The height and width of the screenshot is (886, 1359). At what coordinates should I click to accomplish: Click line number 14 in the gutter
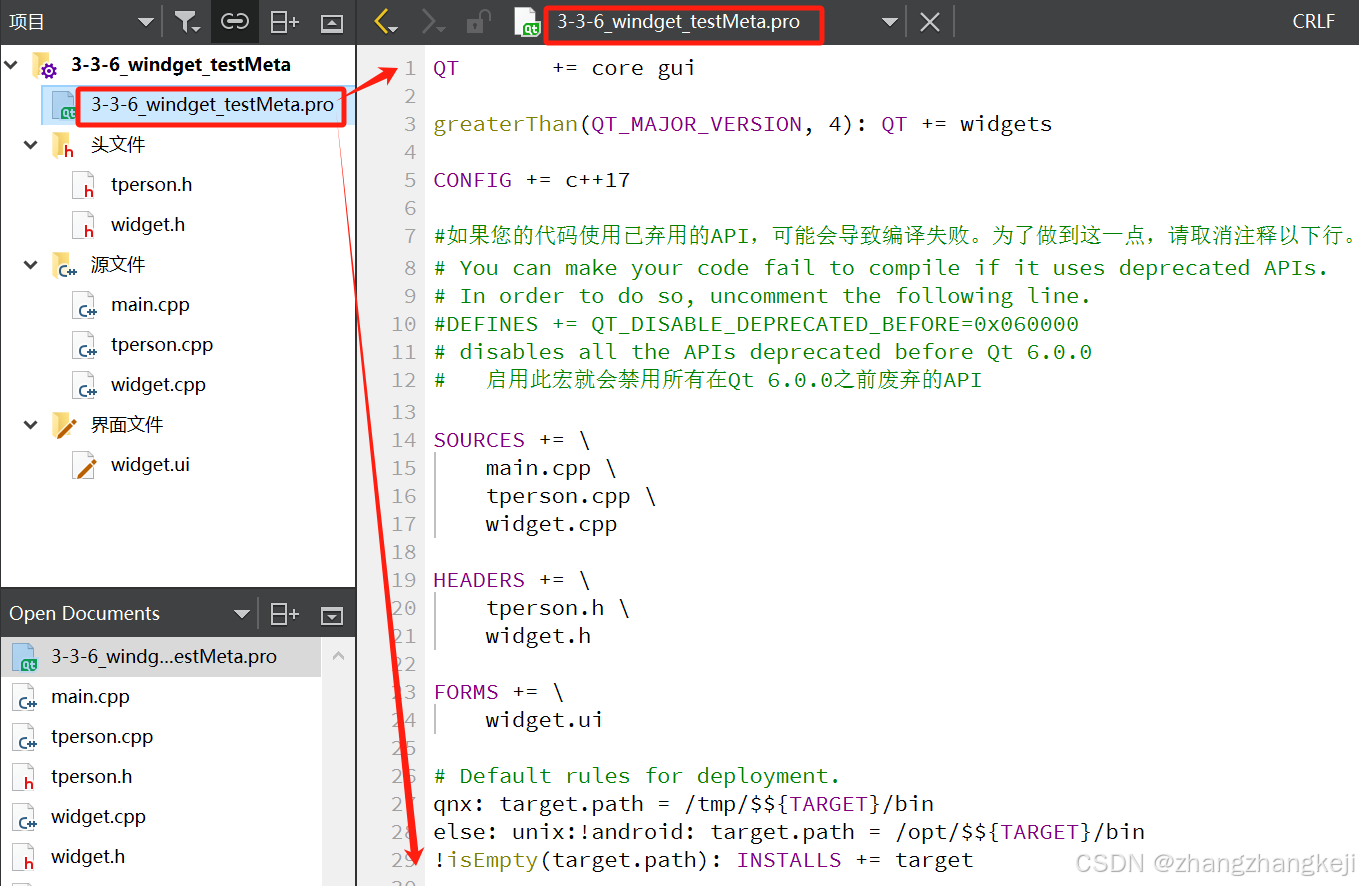[404, 440]
